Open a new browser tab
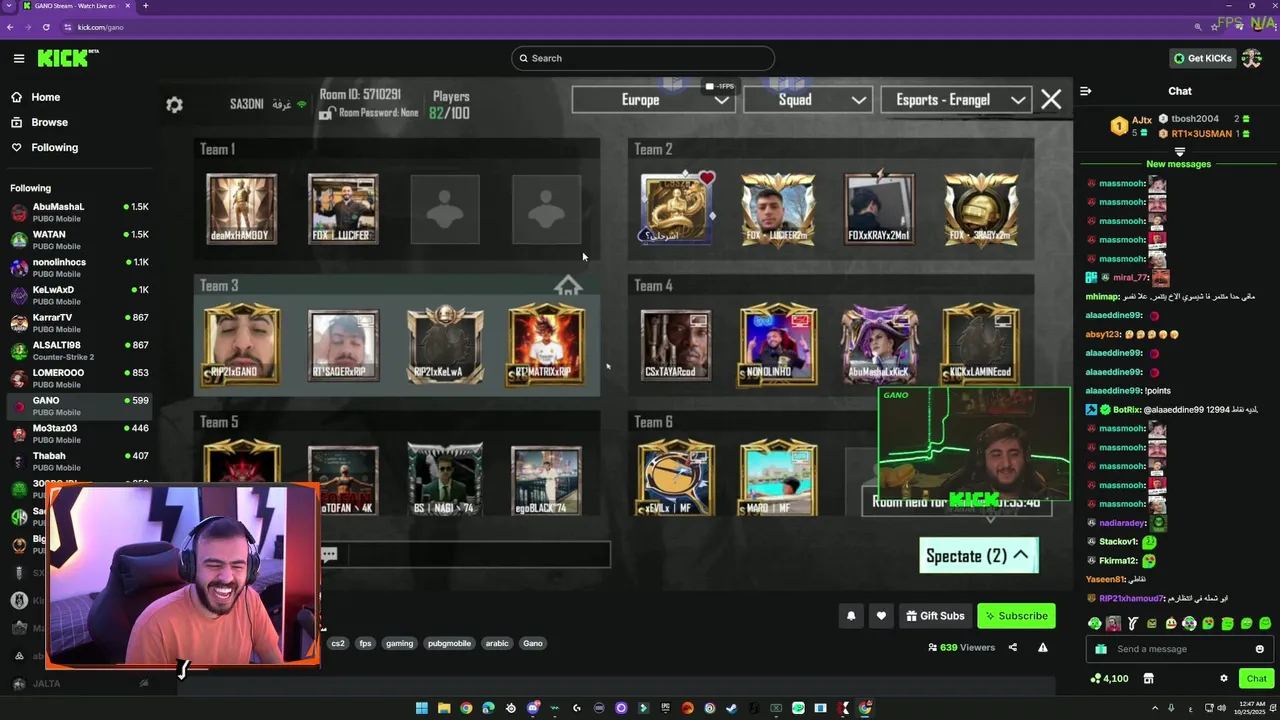 click(x=145, y=6)
